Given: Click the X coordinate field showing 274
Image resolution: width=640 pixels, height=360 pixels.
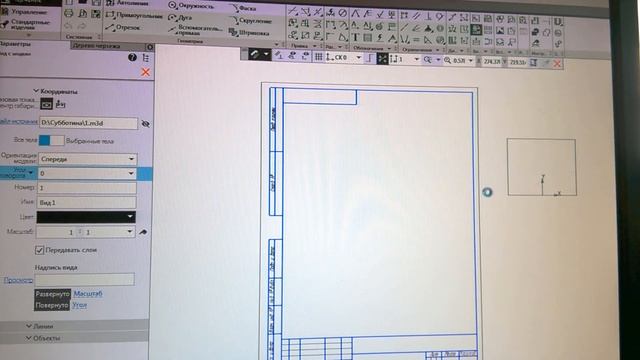Looking at the screenshot, I should pyautogui.click(x=491, y=61).
